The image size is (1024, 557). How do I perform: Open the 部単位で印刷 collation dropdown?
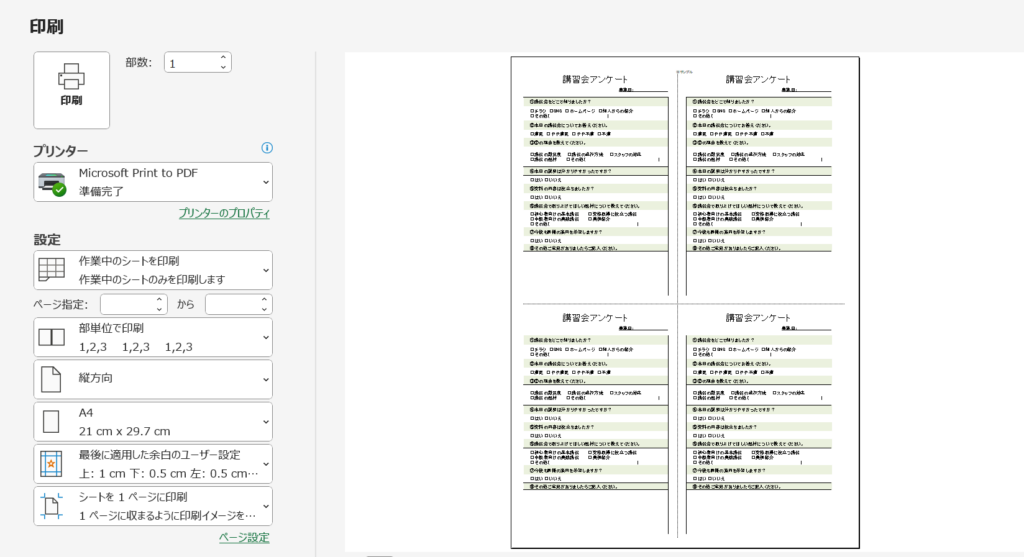(x=153, y=338)
